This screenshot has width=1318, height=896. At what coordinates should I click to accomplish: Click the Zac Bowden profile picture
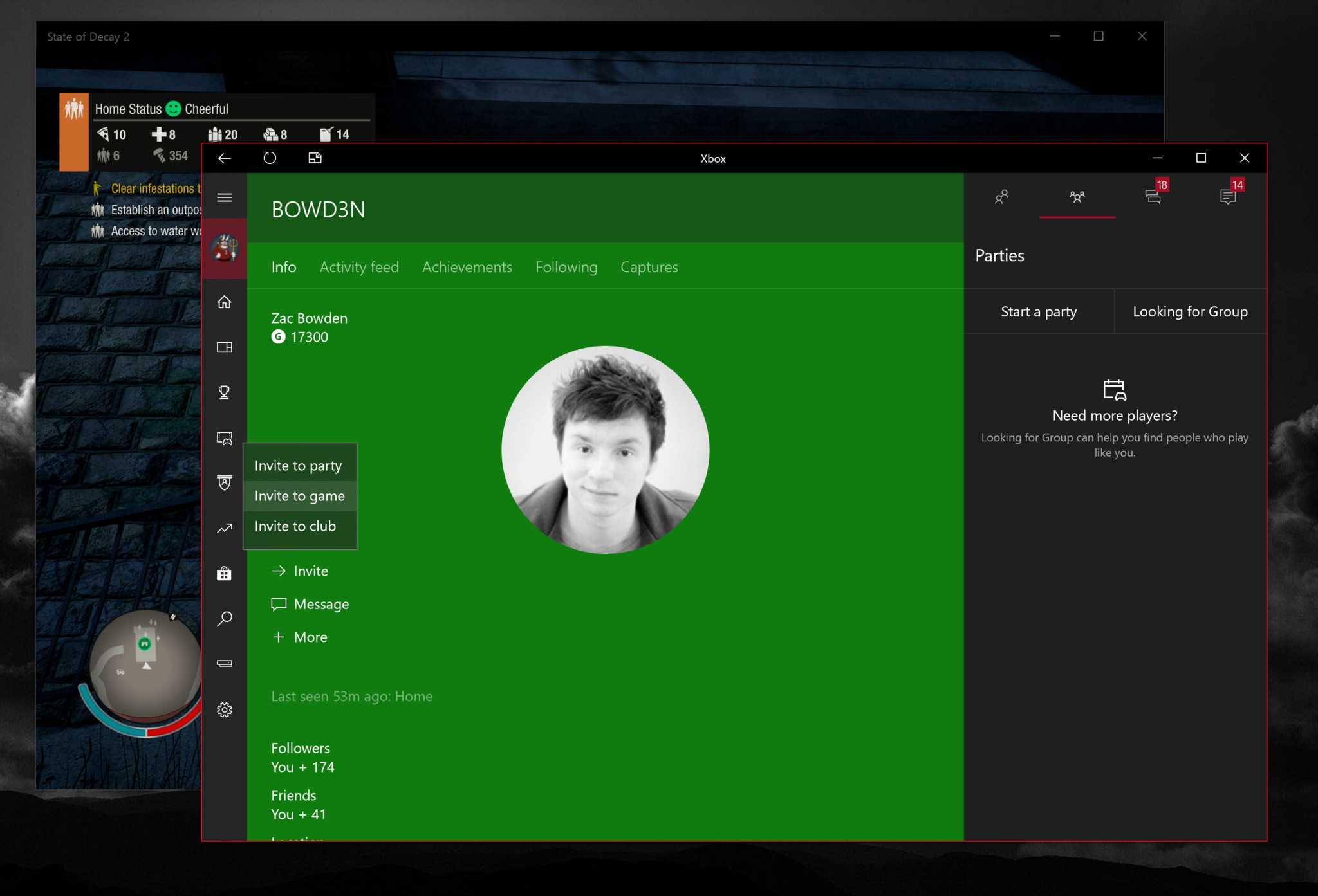pos(605,450)
